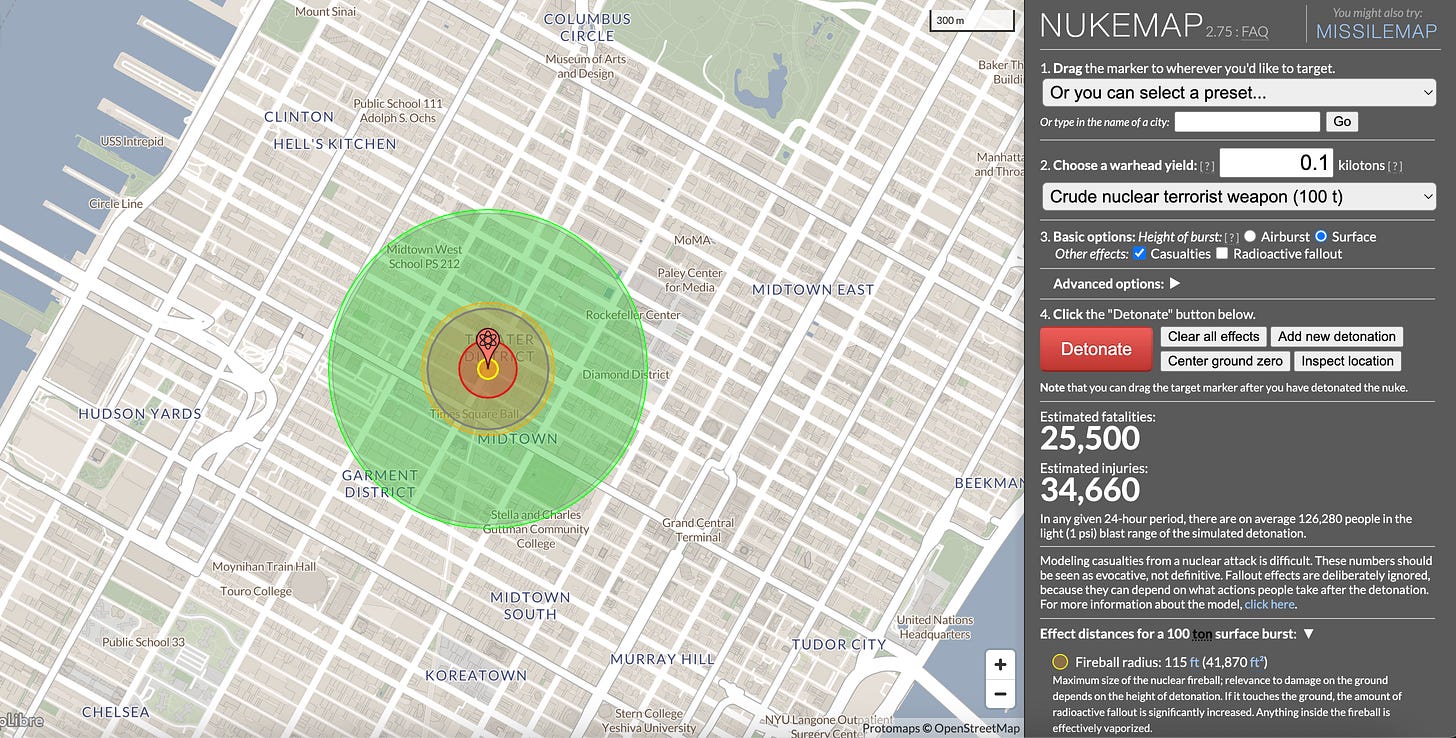The image size is (1456, 738).
Task: Click the red Detonate button
Action: click(x=1096, y=349)
